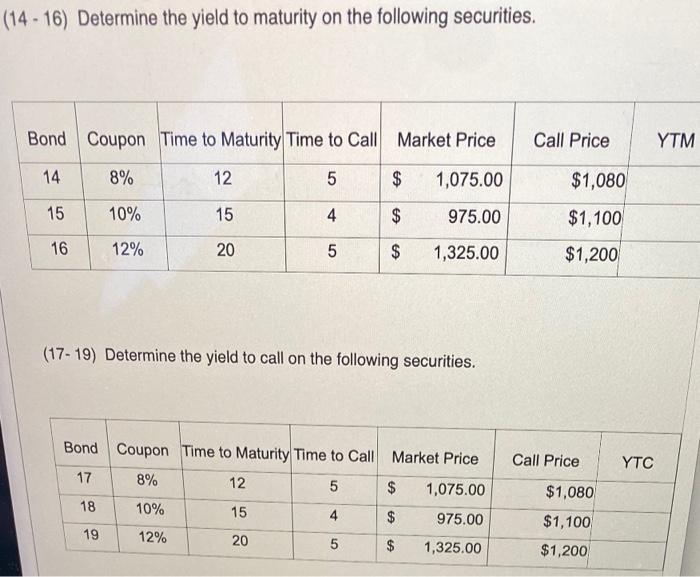Click the top table's Time to Maturity header

[220, 140]
